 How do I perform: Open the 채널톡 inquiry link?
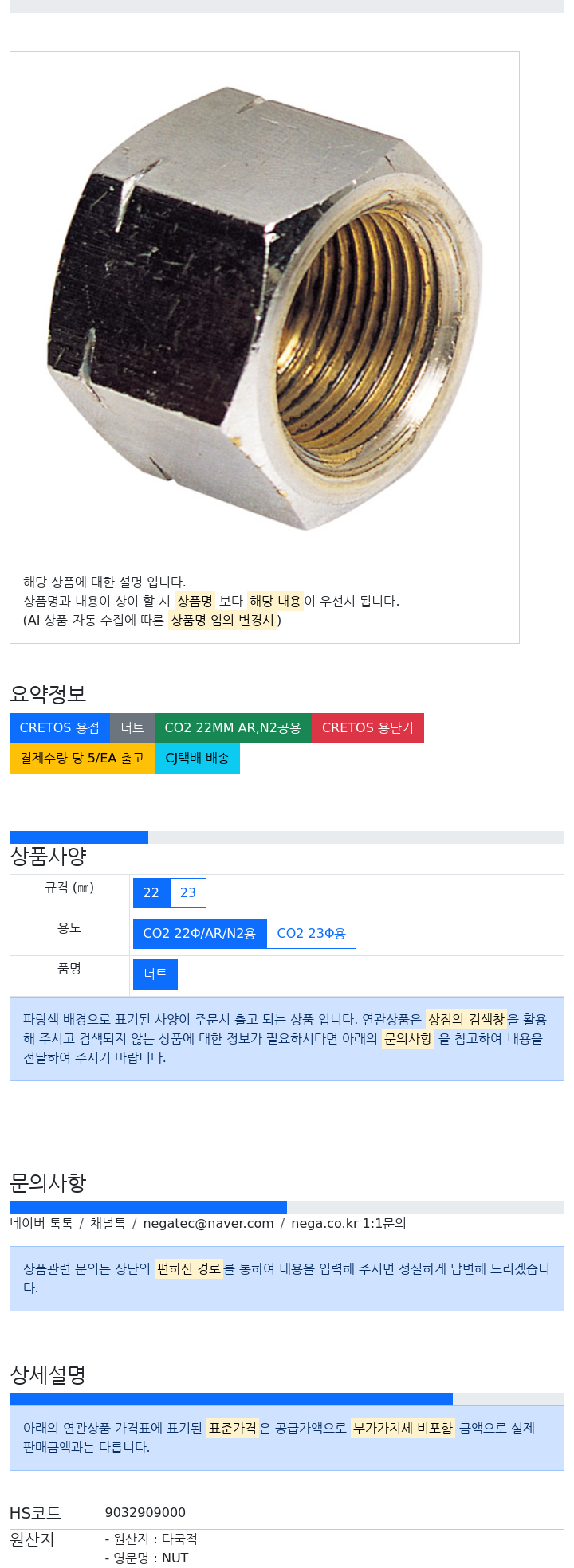tap(108, 1224)
